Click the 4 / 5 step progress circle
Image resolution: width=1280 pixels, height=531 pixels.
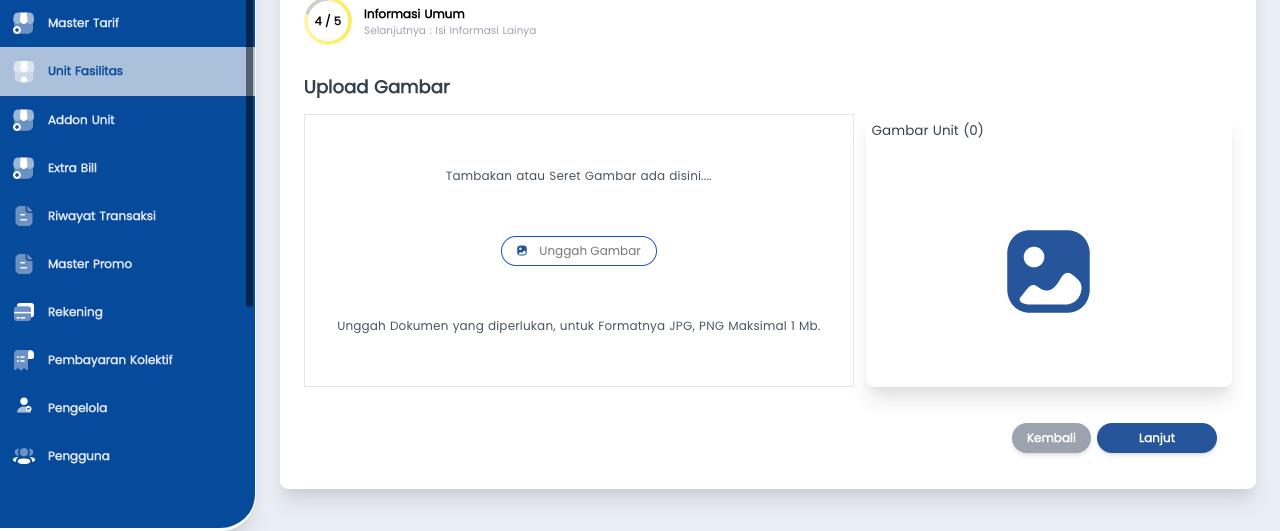pos(328,21)
